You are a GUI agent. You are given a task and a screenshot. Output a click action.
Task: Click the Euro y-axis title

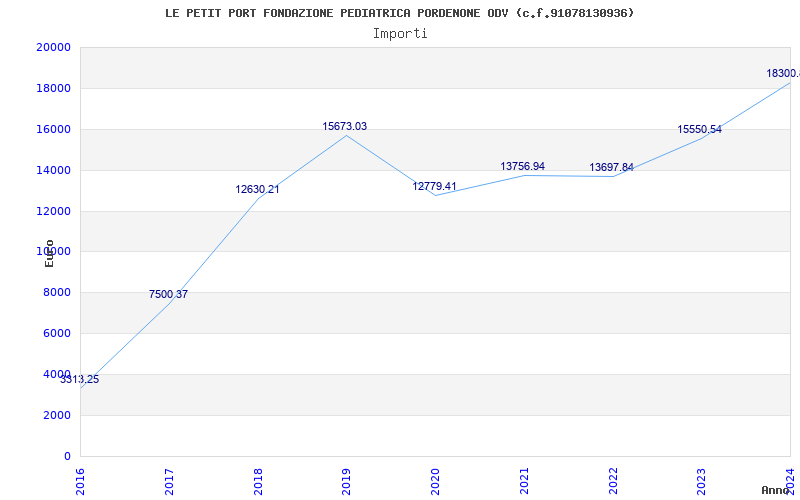click(x=49, y=253)
